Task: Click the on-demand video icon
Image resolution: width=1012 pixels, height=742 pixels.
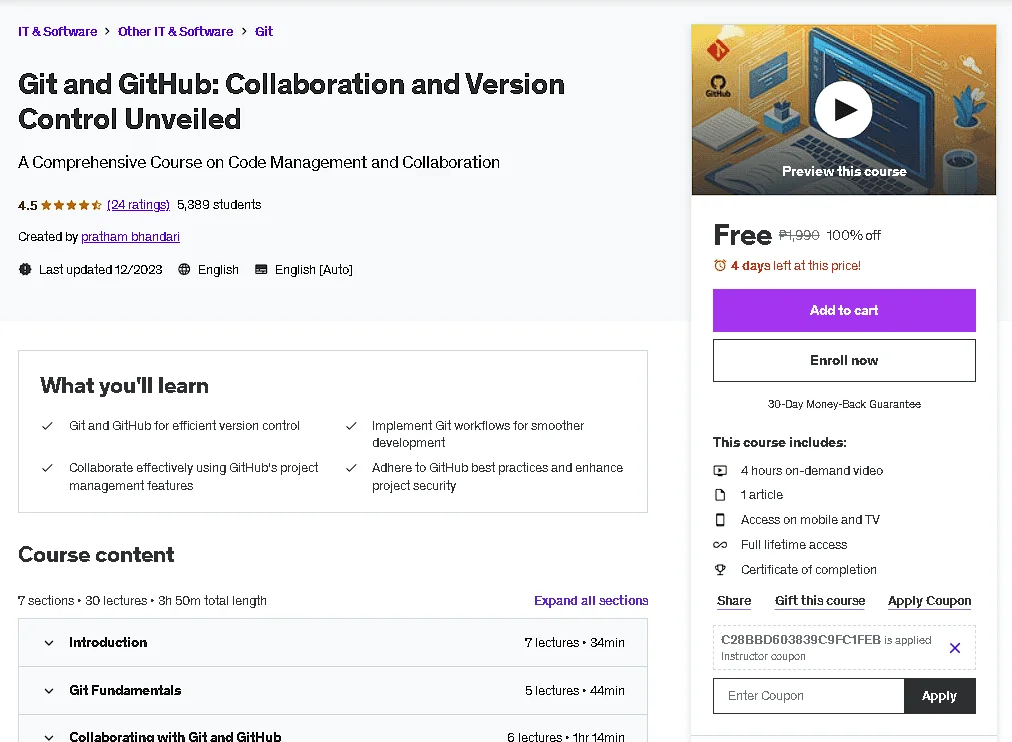Action: click(x=720, y=470)
